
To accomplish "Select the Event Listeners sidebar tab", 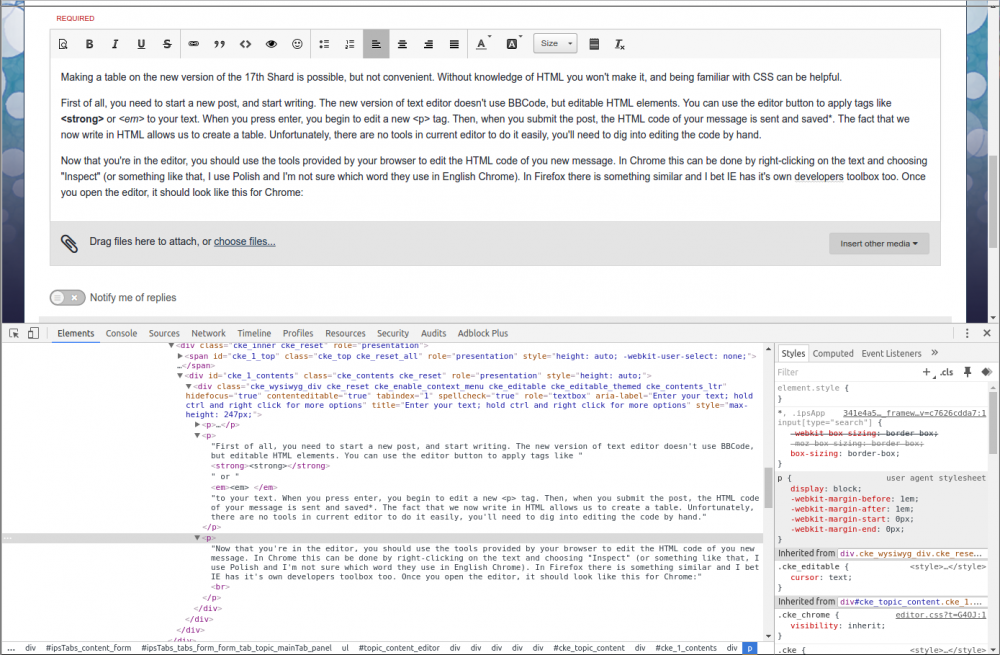I will coord(892,353).
